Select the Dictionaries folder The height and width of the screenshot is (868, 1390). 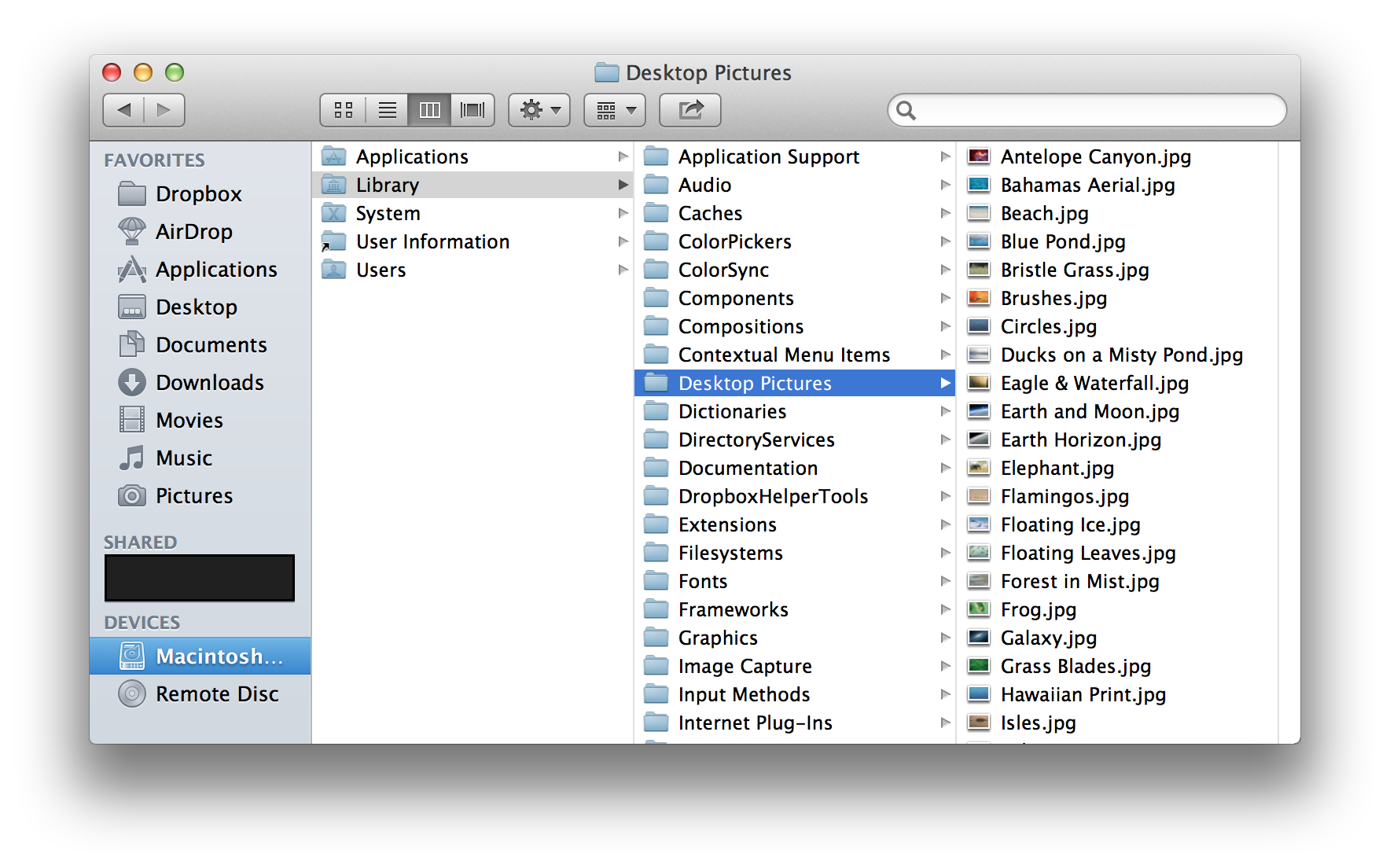tap(795, 411)
